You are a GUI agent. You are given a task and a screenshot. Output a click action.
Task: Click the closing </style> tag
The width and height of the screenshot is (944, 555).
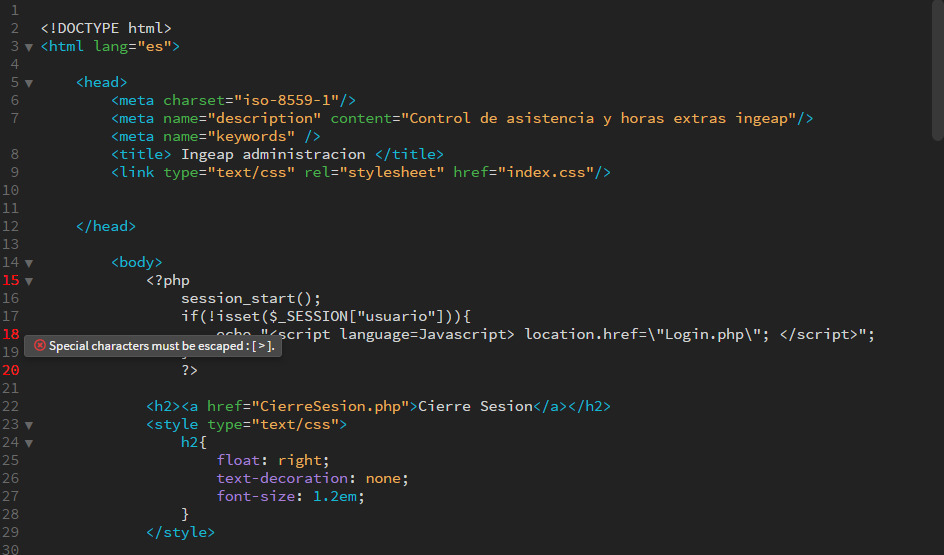181,532
